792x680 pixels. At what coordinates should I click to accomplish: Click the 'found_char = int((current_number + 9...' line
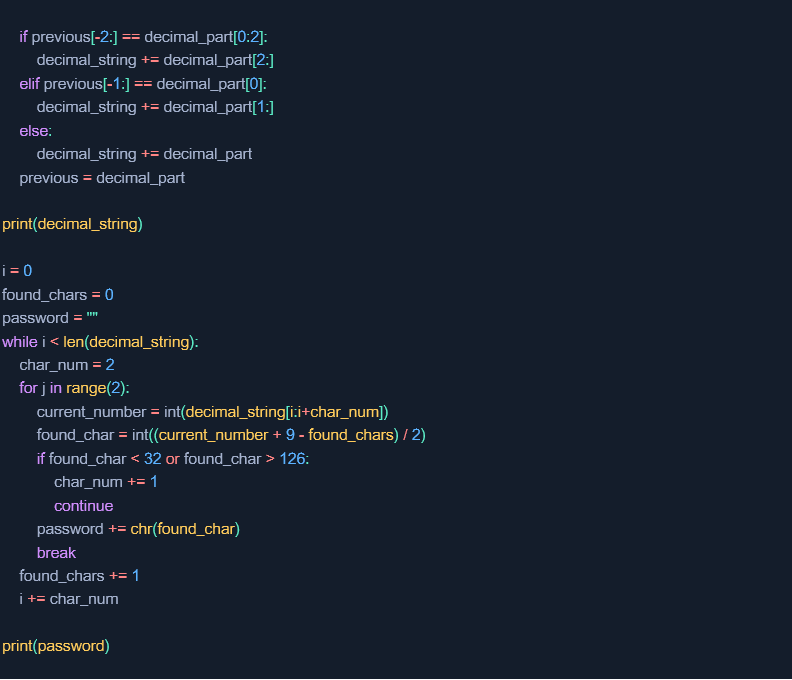(231, 435)
